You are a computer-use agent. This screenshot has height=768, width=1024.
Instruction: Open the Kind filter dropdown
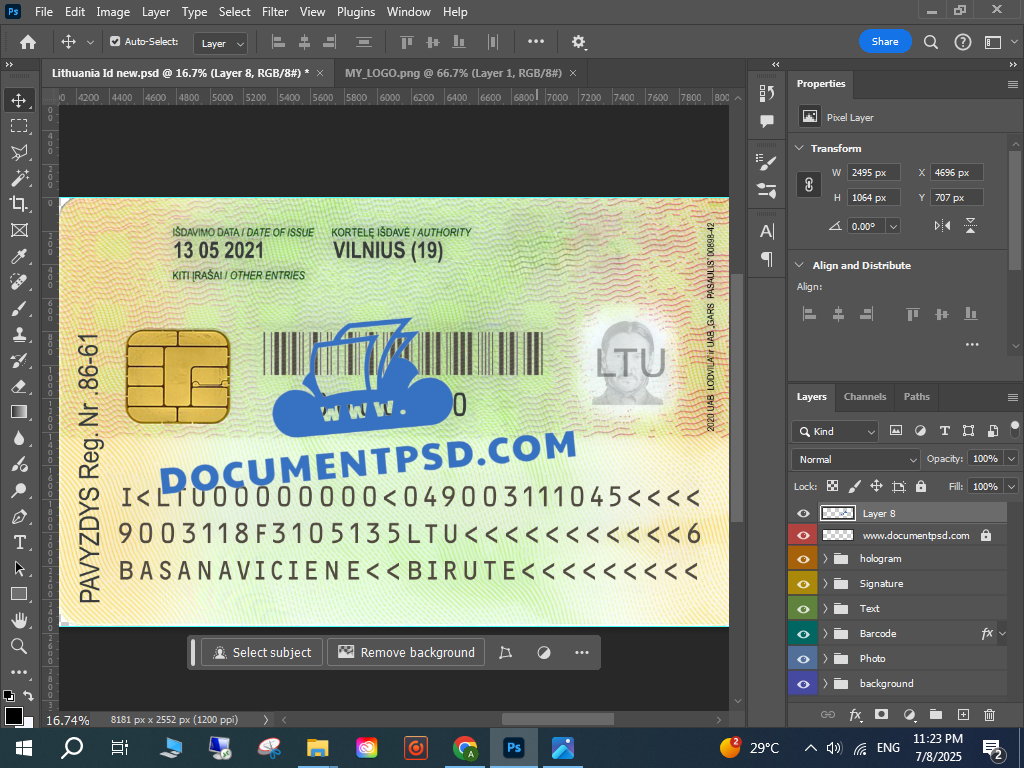click(x=835, y=431)
